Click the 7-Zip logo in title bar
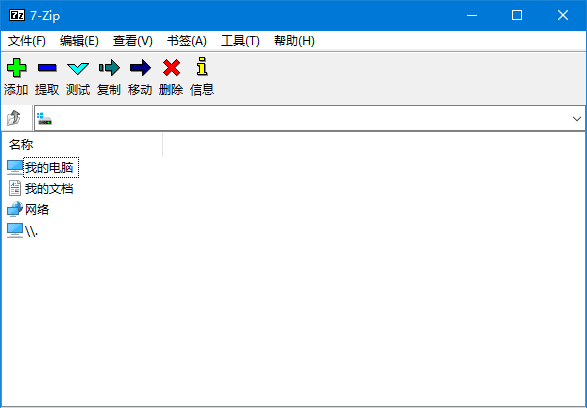 click(x=17, y=15)
